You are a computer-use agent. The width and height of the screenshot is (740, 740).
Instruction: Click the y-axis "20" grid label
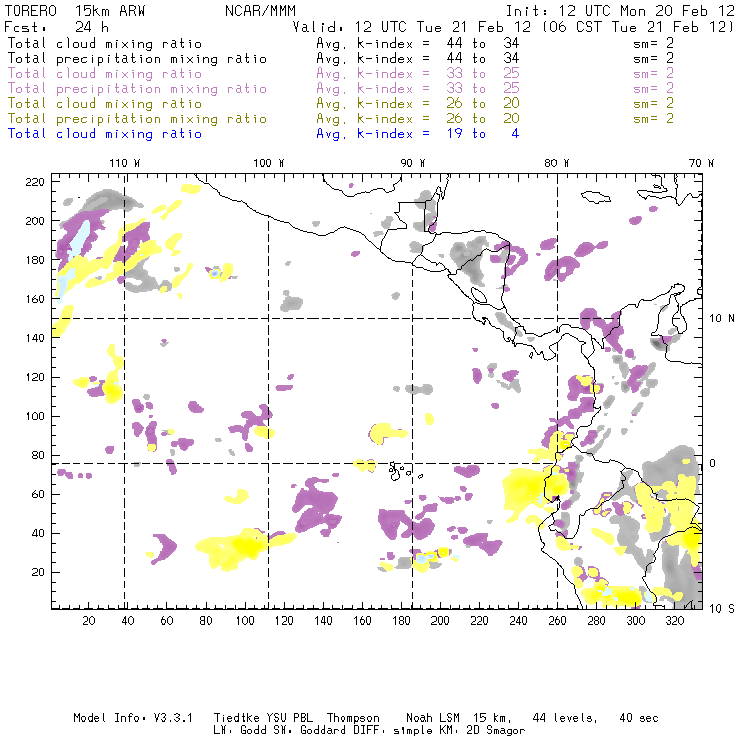pyautogui.click(x=38, y=572)
